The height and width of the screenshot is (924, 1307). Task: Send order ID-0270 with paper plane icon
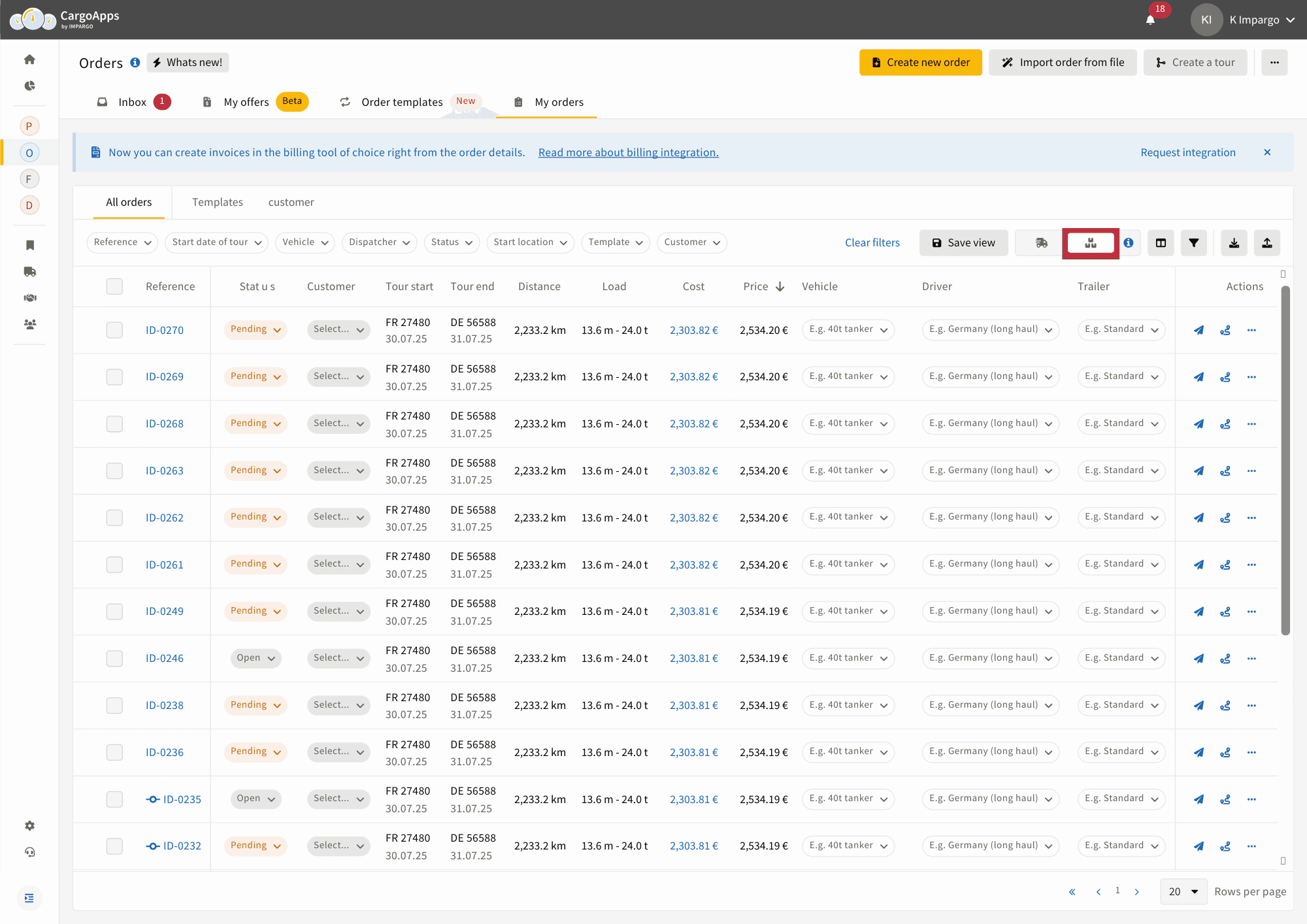(1199, 330)
